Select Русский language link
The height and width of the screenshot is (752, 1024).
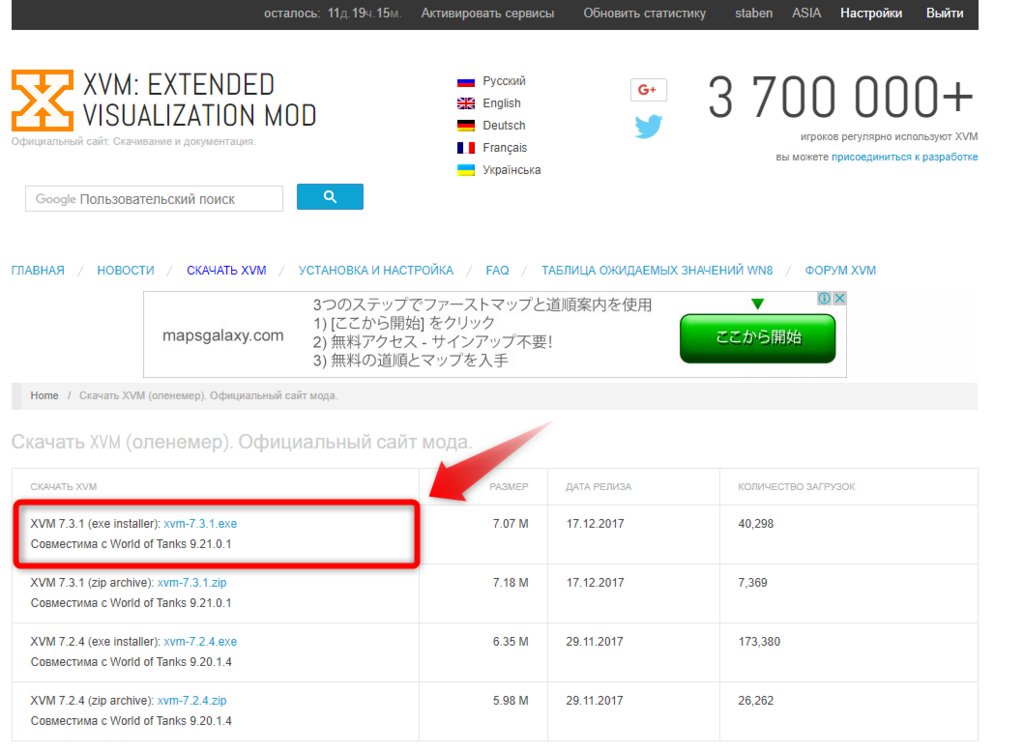504,81
